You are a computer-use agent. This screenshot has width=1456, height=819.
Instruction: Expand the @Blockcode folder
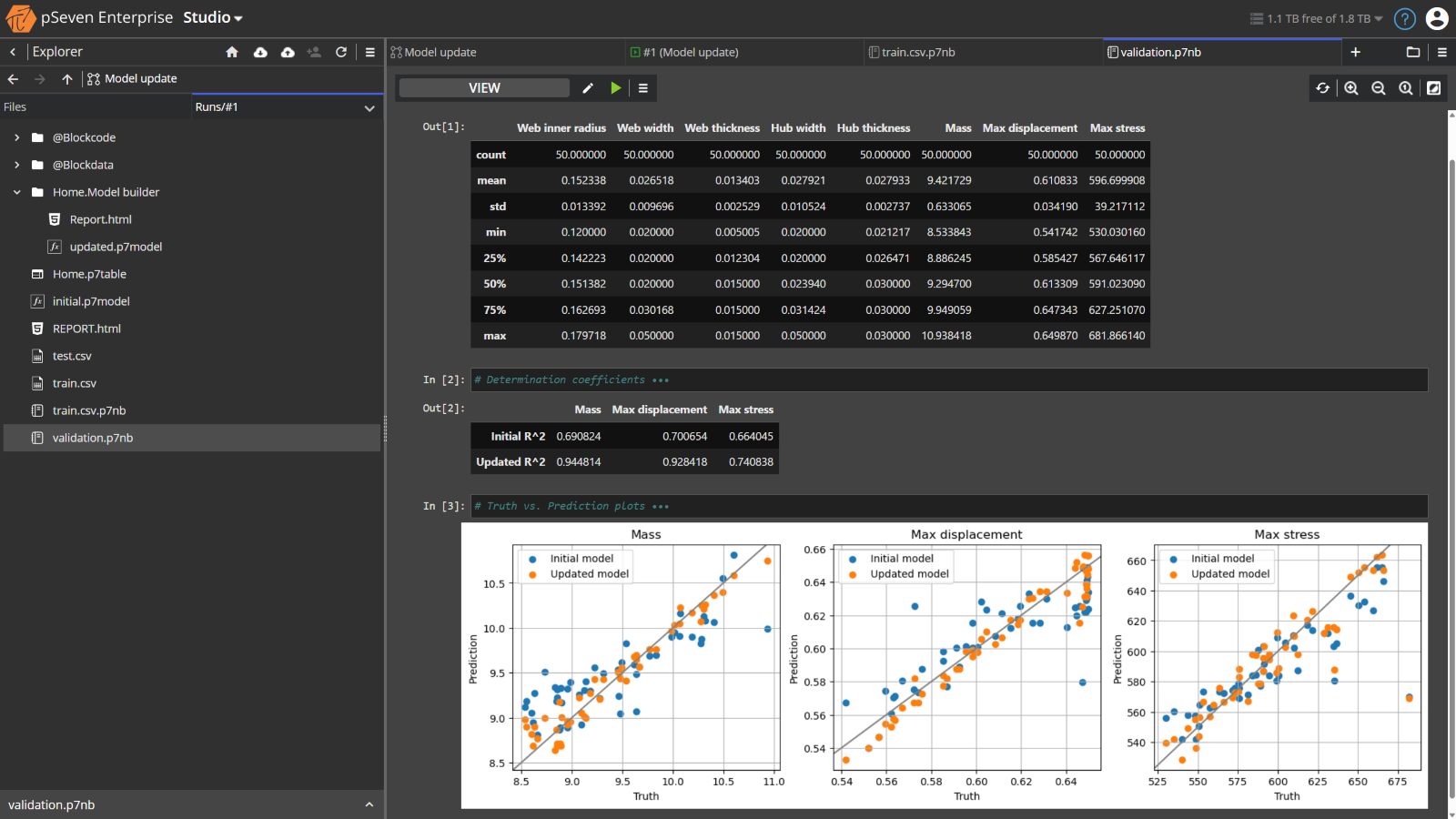[15, 137]
